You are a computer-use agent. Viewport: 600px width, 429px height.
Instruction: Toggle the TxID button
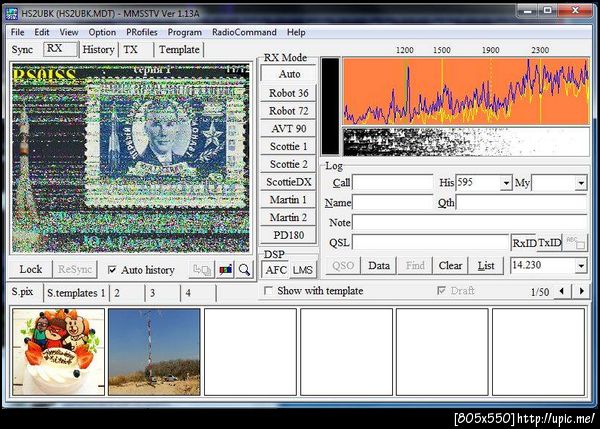click(x=549, y=243)
